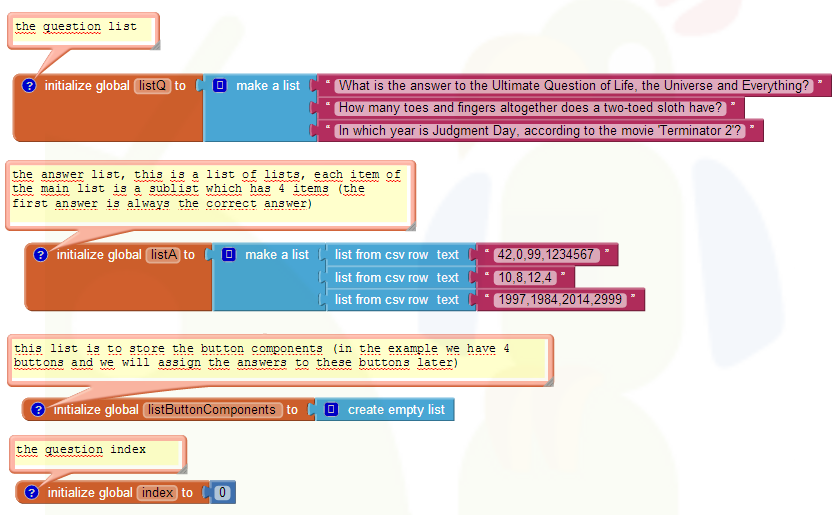Viewport: 840px width, 515px height.
Task: Toggle the comment icon on the listButtonComponents block
Action: coord(37,410)
